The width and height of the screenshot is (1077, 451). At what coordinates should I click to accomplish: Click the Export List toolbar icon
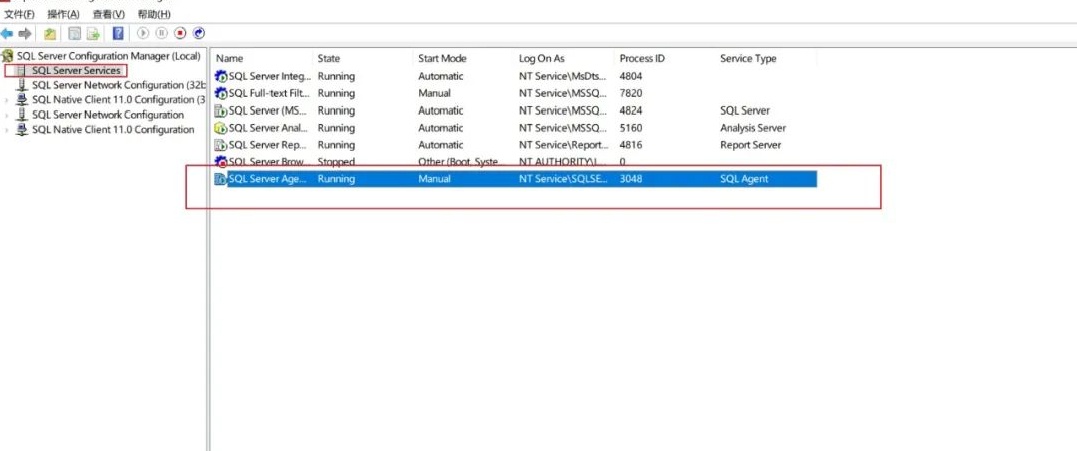(x=93, y=33)
